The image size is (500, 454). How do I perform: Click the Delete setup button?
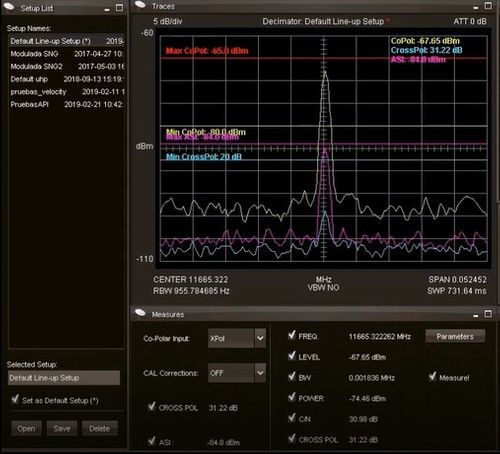tap(100, 428)
